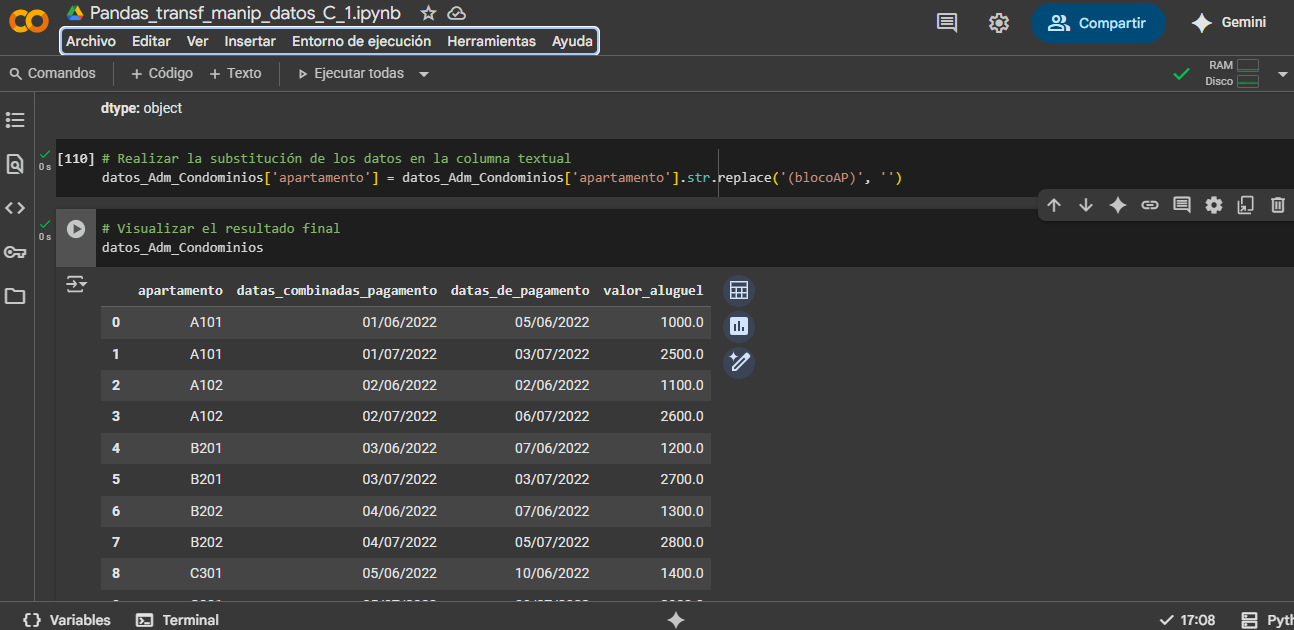The image size is (1294, 630).
Task: Run all cells with Ejecutar todas
Action: [x=351, y=73]
